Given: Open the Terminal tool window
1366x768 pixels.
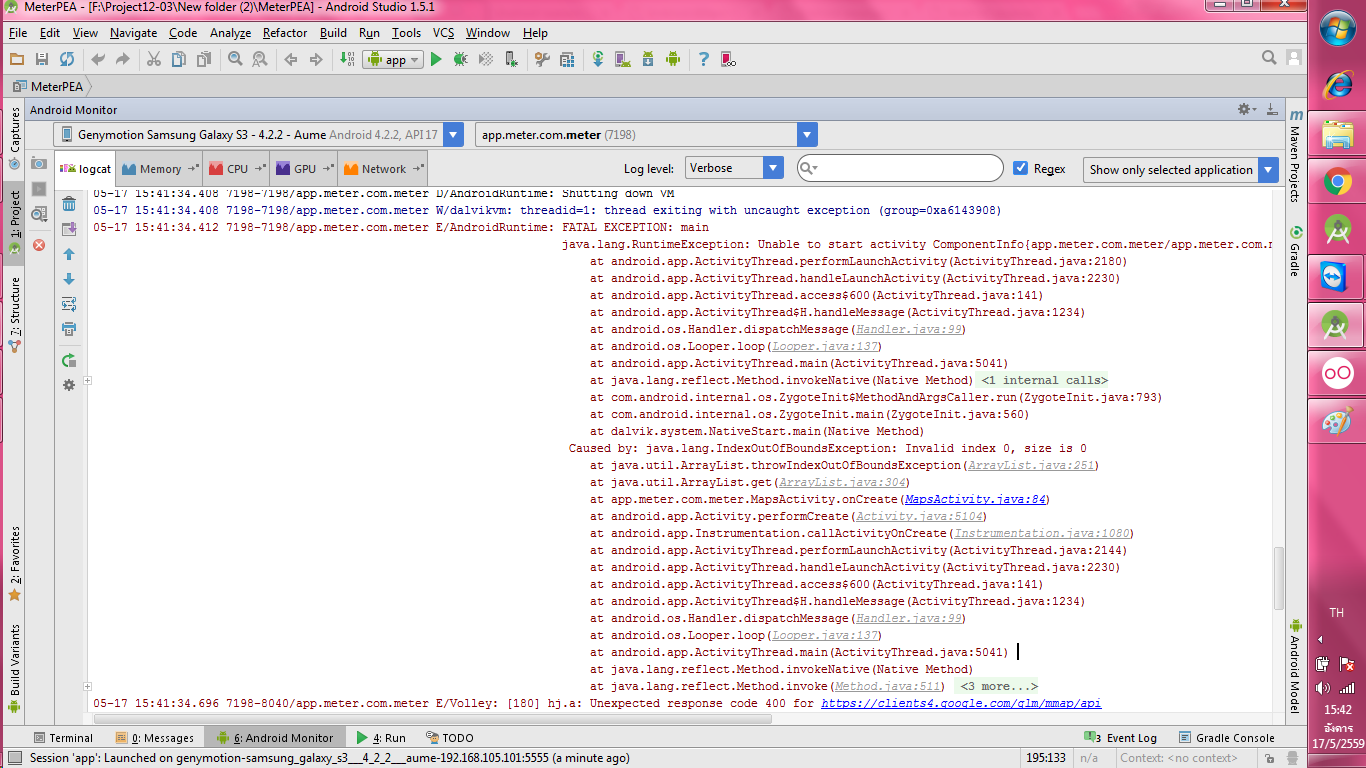Looking at the screenshot, I should [62, 738].
